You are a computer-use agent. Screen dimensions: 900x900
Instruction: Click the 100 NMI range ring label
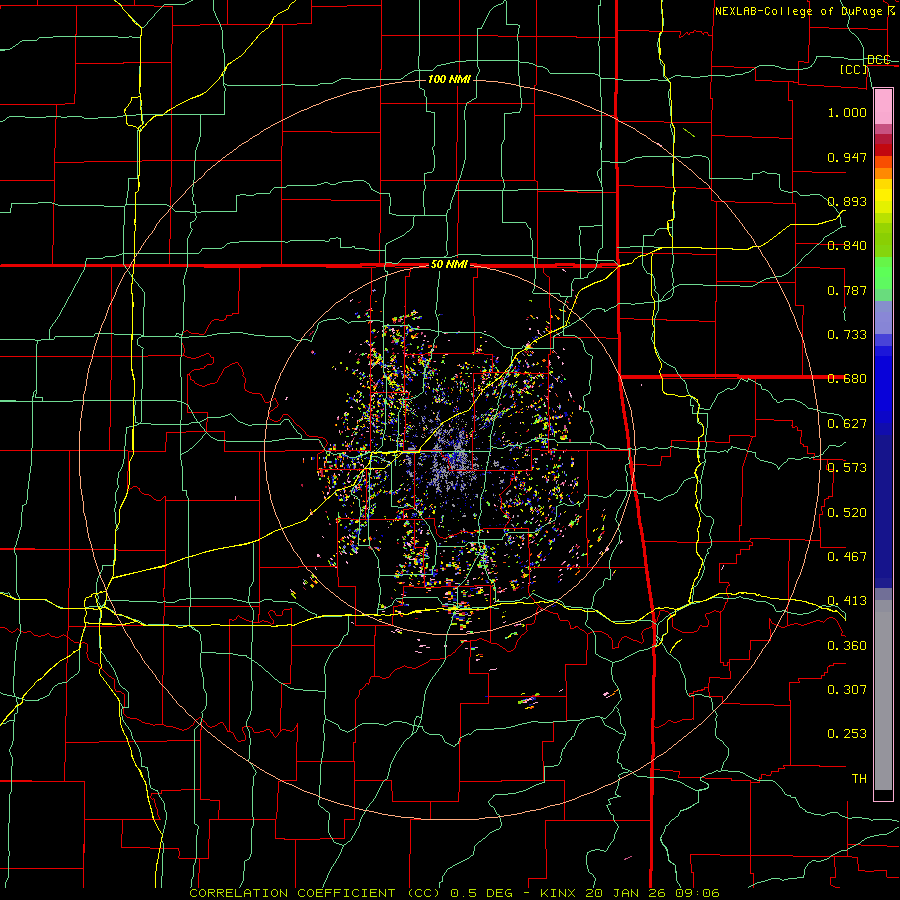click(449, 79)
